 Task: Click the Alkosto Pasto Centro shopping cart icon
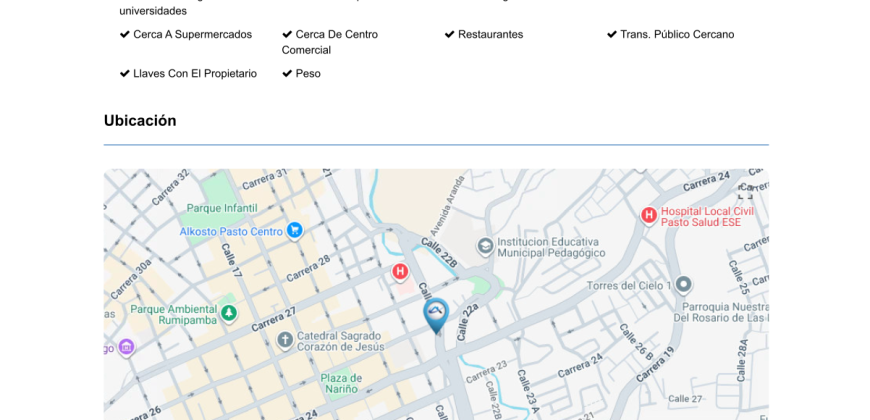[295, 230]
